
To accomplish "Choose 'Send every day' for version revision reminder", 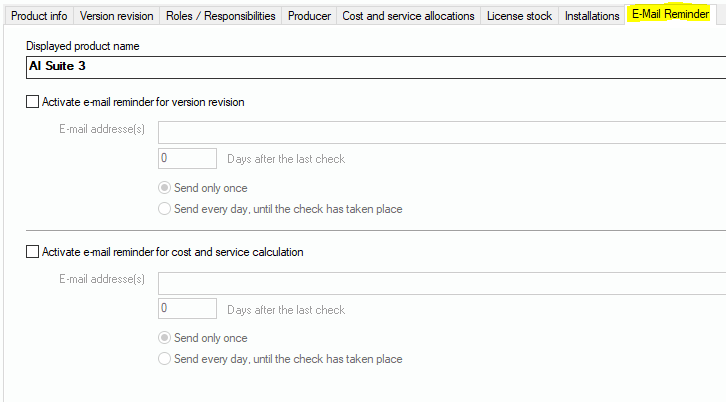I will pyautogui.click(x=165, y=209).
